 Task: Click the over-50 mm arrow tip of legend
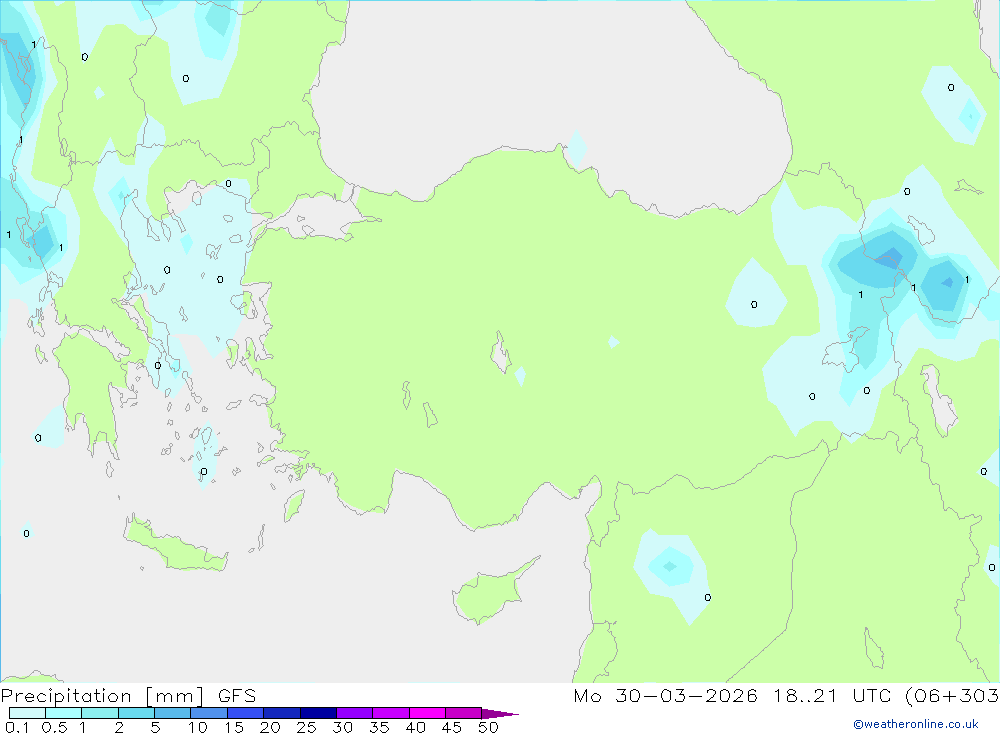pos(500,714)
